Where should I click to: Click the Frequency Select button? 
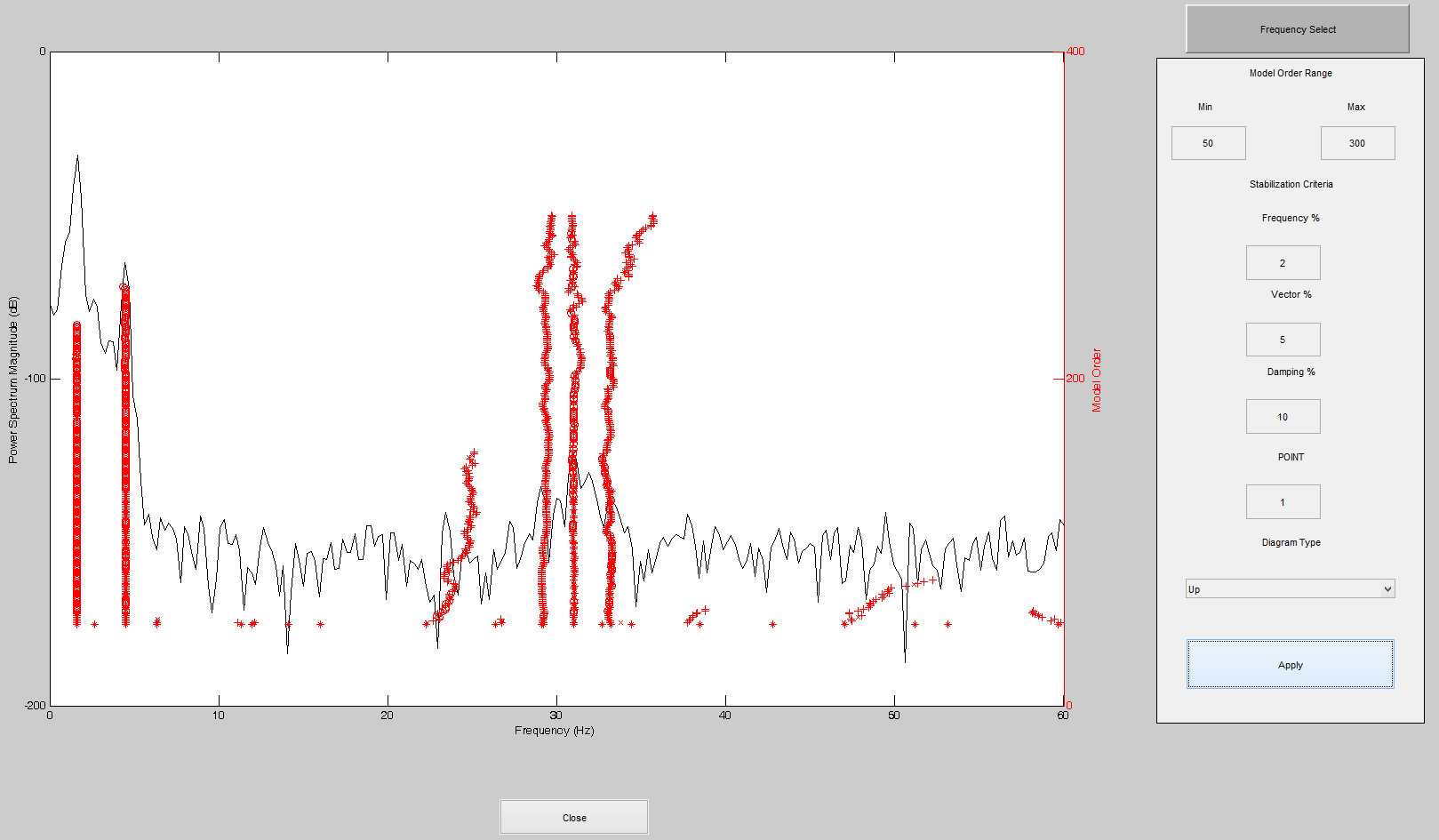pos(1297,29)
